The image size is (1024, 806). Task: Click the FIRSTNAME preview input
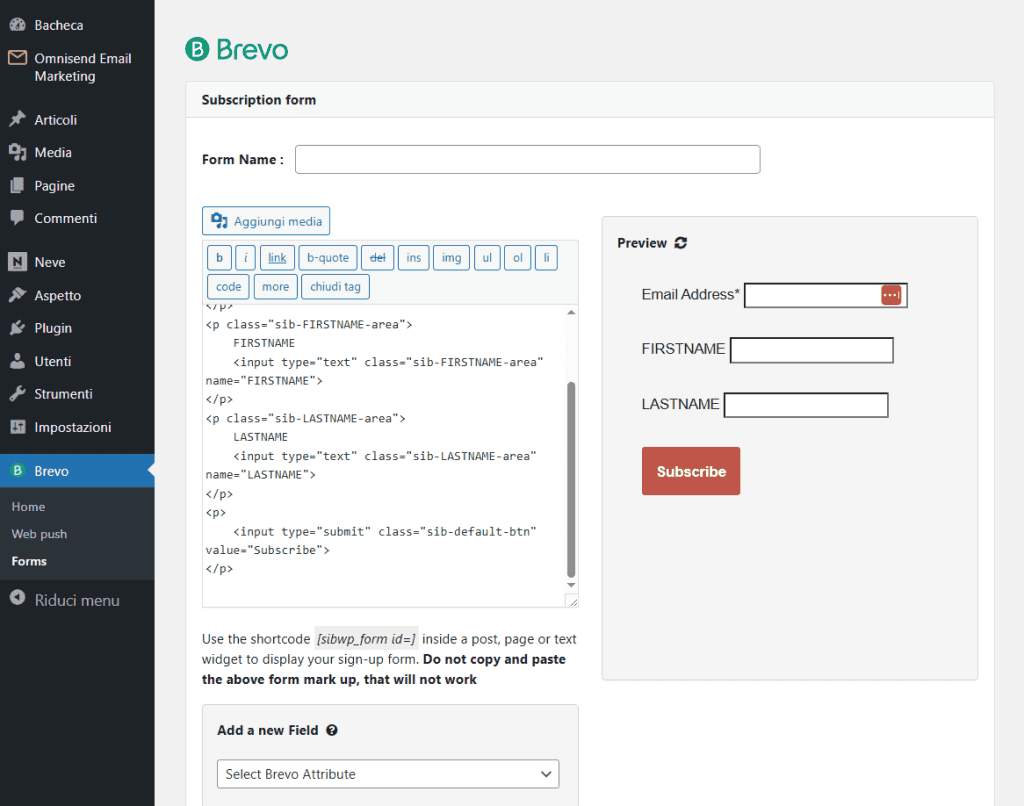812,350
